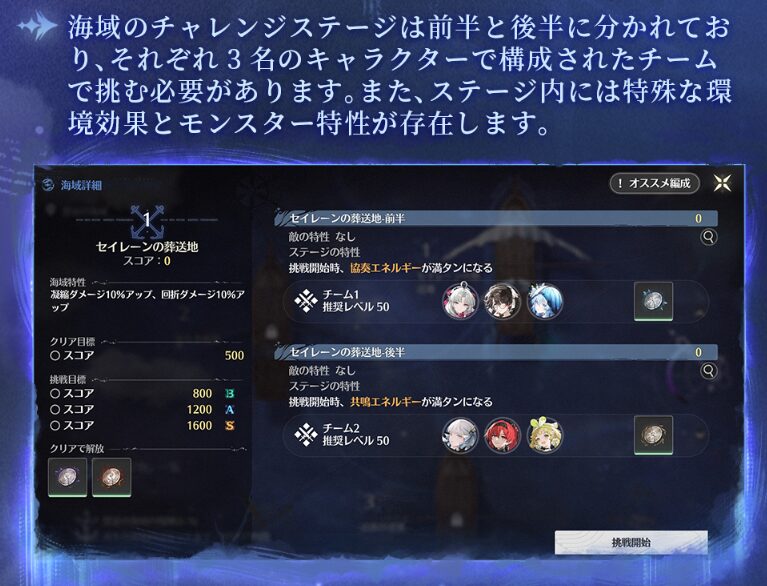Select Team 1 blue-haired character portrait
This screenshot has width=767, height=586.
coord(545,300)
